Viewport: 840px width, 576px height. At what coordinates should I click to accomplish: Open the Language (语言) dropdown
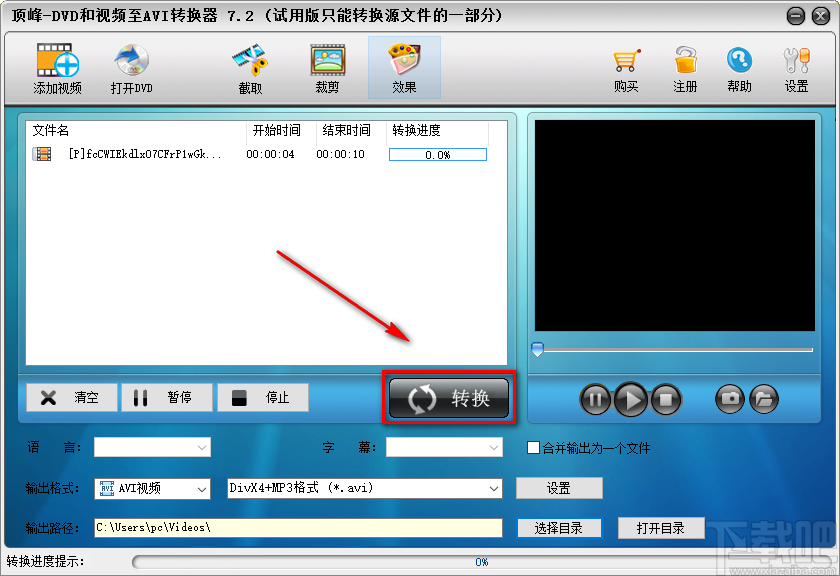[152, 447]
